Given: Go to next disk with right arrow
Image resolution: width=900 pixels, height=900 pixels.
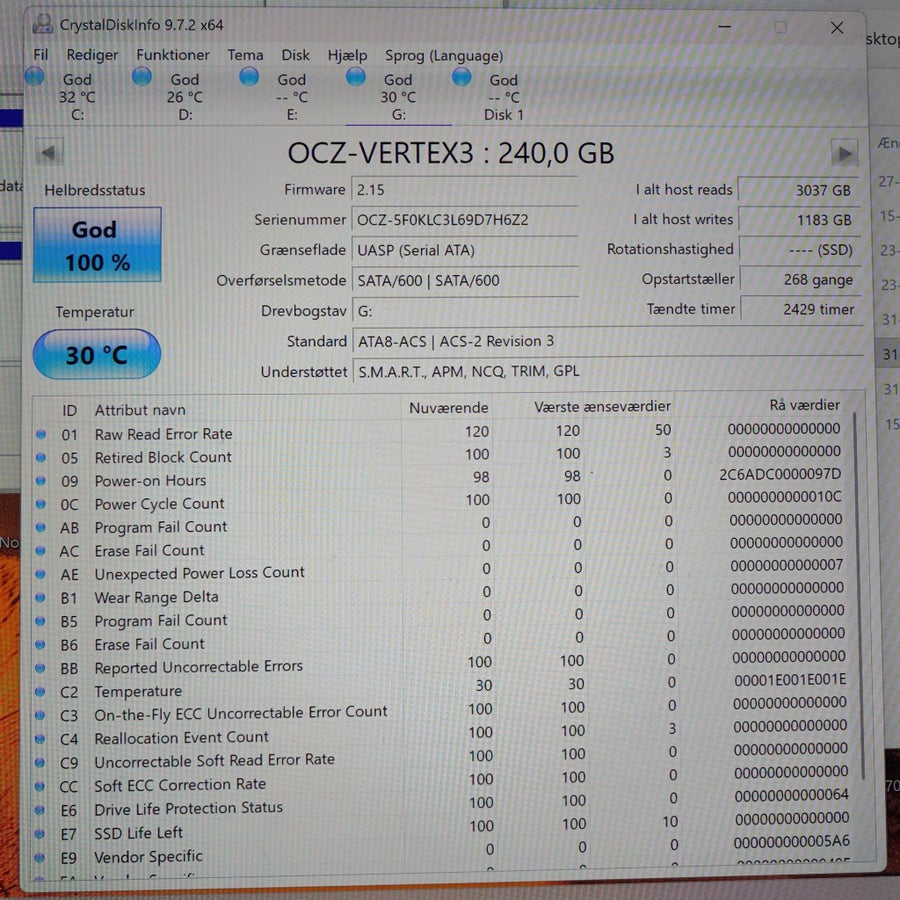Looking at the screenshot, I should coord(844,153).
